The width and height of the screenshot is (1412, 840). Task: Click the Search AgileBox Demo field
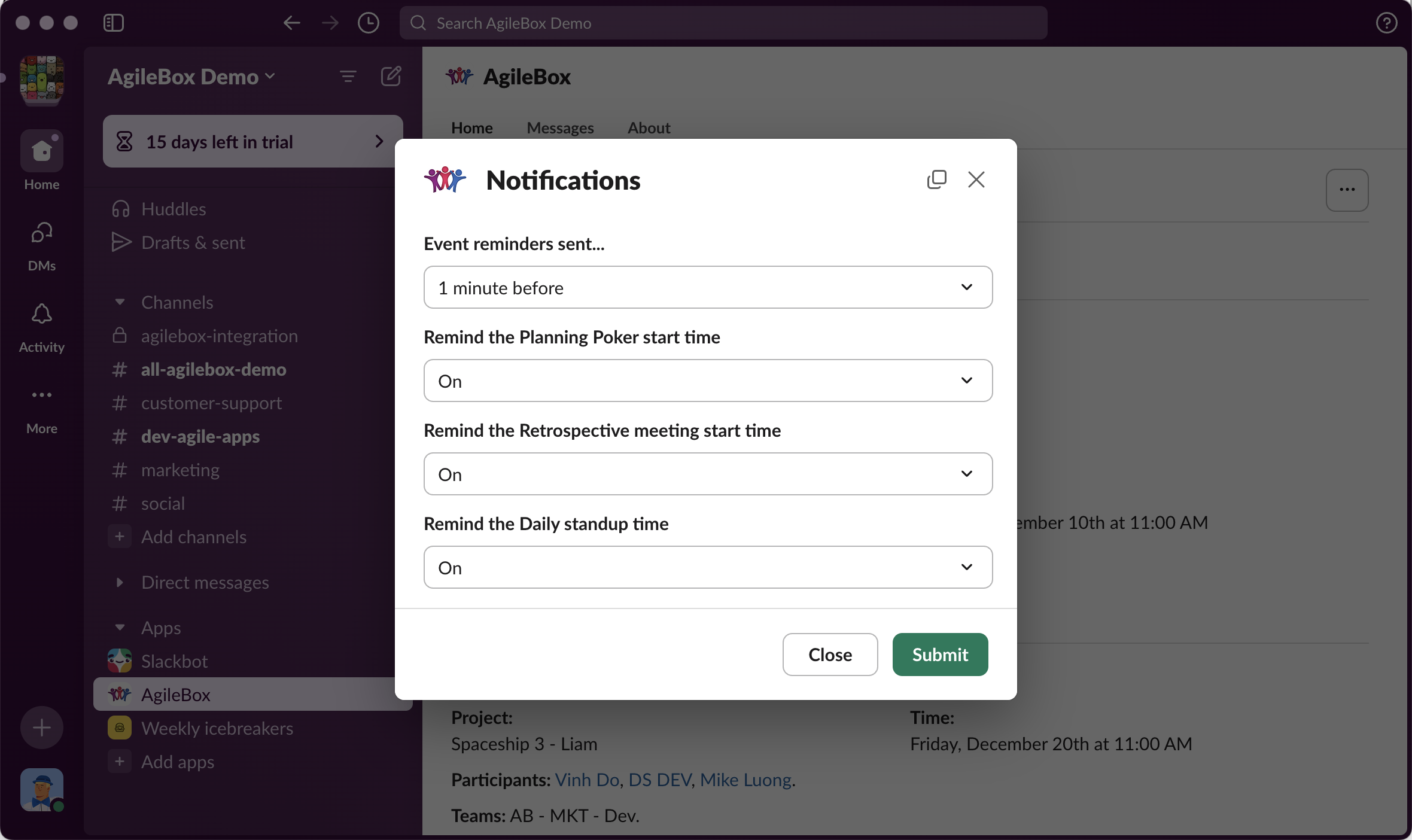click(x=723, y=23)
